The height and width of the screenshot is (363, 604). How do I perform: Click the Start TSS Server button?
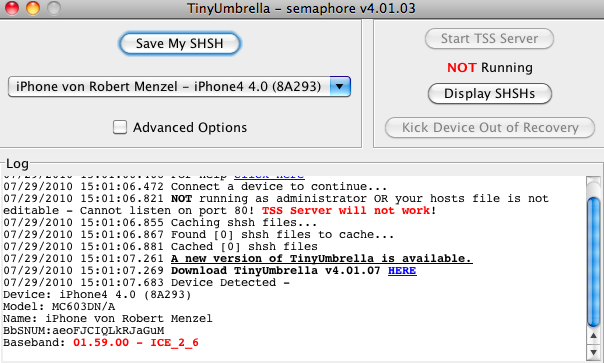pos(489,39)
